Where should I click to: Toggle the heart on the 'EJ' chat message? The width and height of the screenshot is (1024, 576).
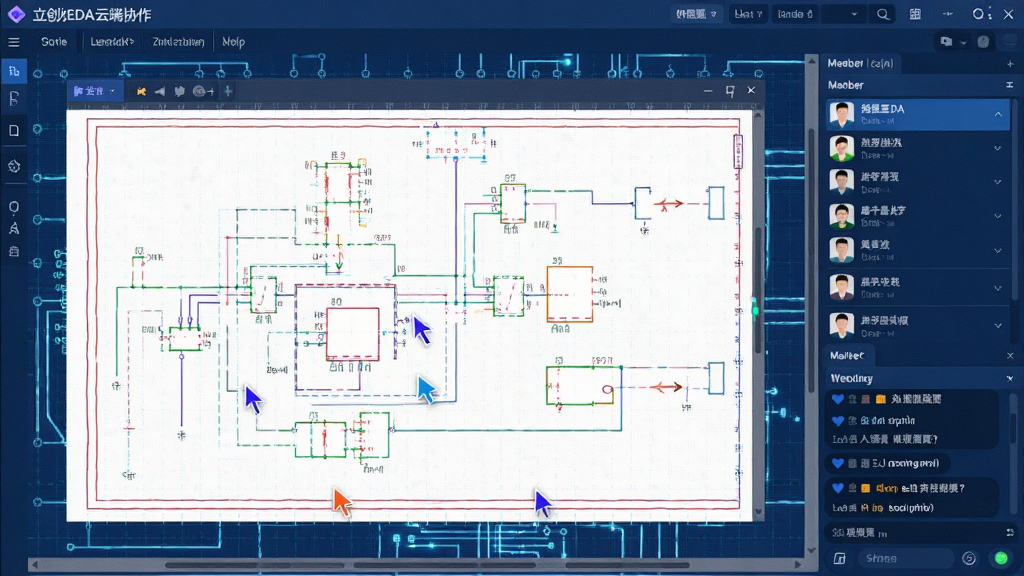coord(838,464)
